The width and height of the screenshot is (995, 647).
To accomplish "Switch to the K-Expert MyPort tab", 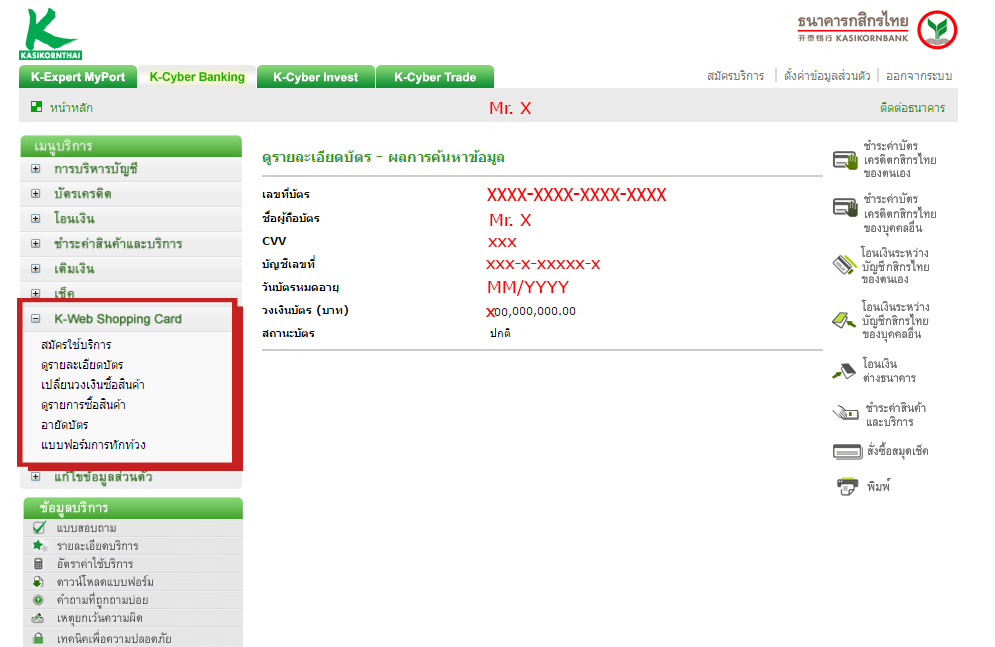I will tap(77, 77).
